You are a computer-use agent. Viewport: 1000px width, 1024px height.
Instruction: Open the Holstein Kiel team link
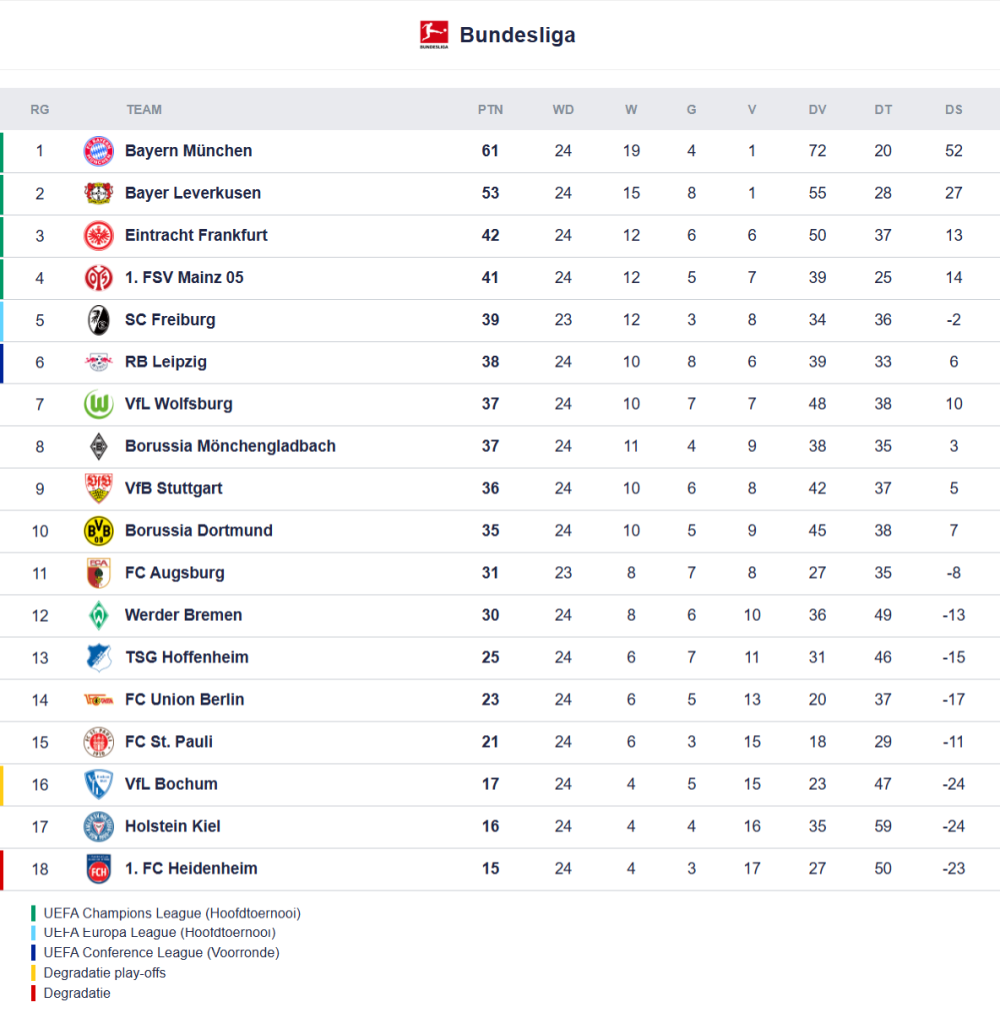173,826
